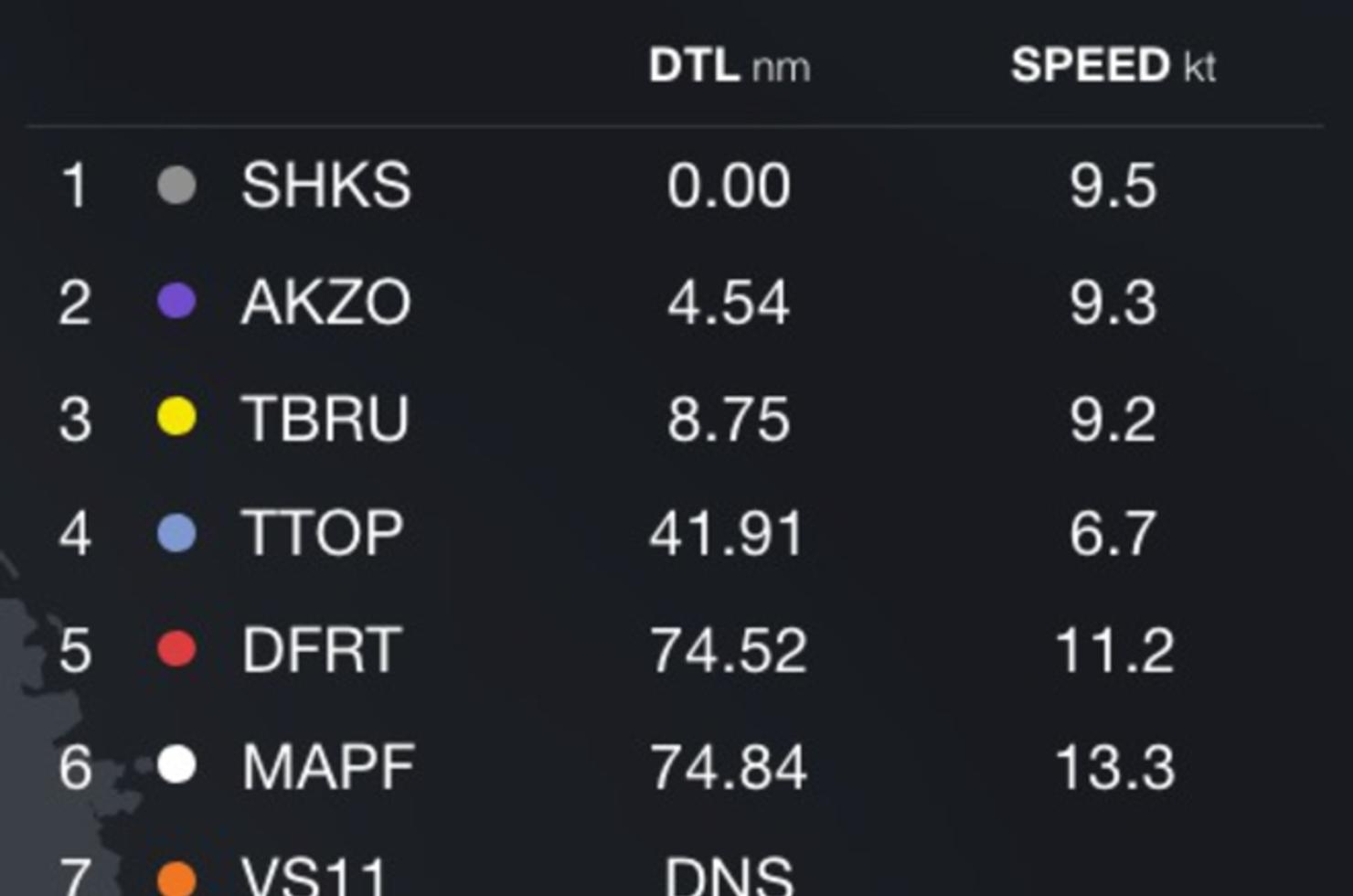Screen dimensions: 1353x896
Task: Select the white MAPF team dot
Action: pyautogui.click(x=176, y=765)
